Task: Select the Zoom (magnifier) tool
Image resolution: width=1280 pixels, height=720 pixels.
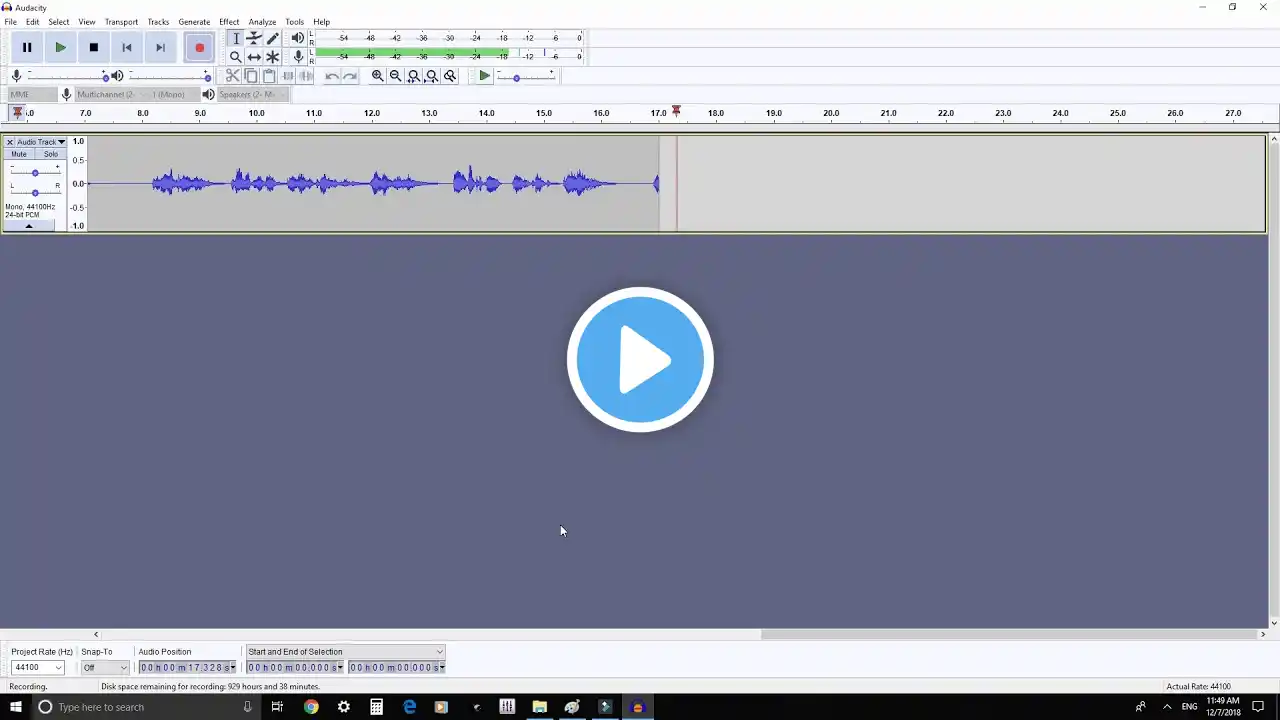Action: [x=236, y=57]
